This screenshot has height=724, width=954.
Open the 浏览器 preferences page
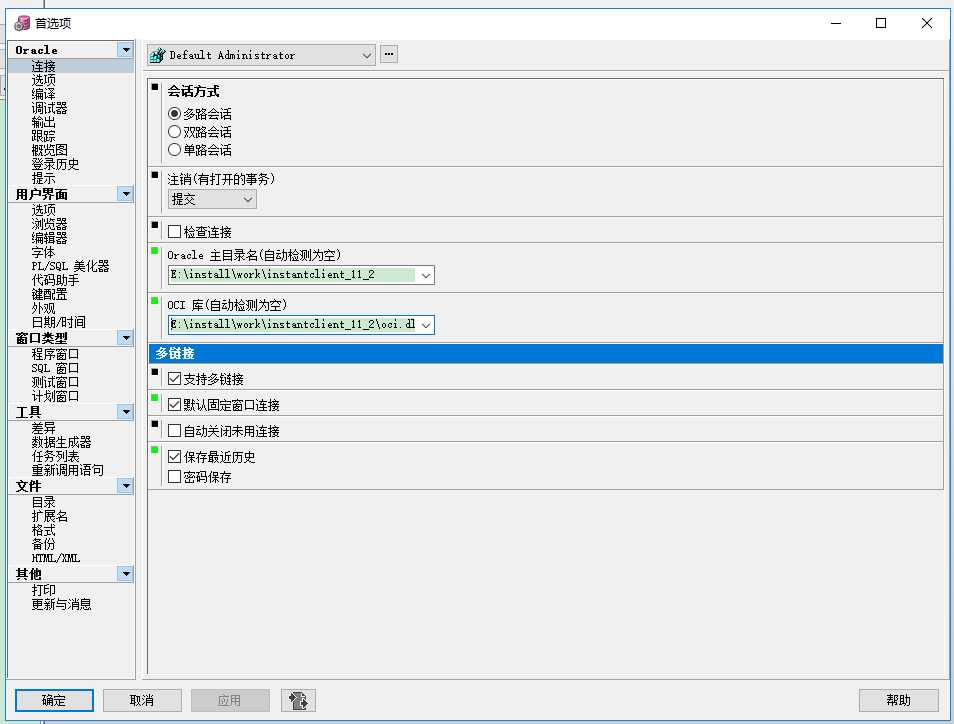coord(49,224)
